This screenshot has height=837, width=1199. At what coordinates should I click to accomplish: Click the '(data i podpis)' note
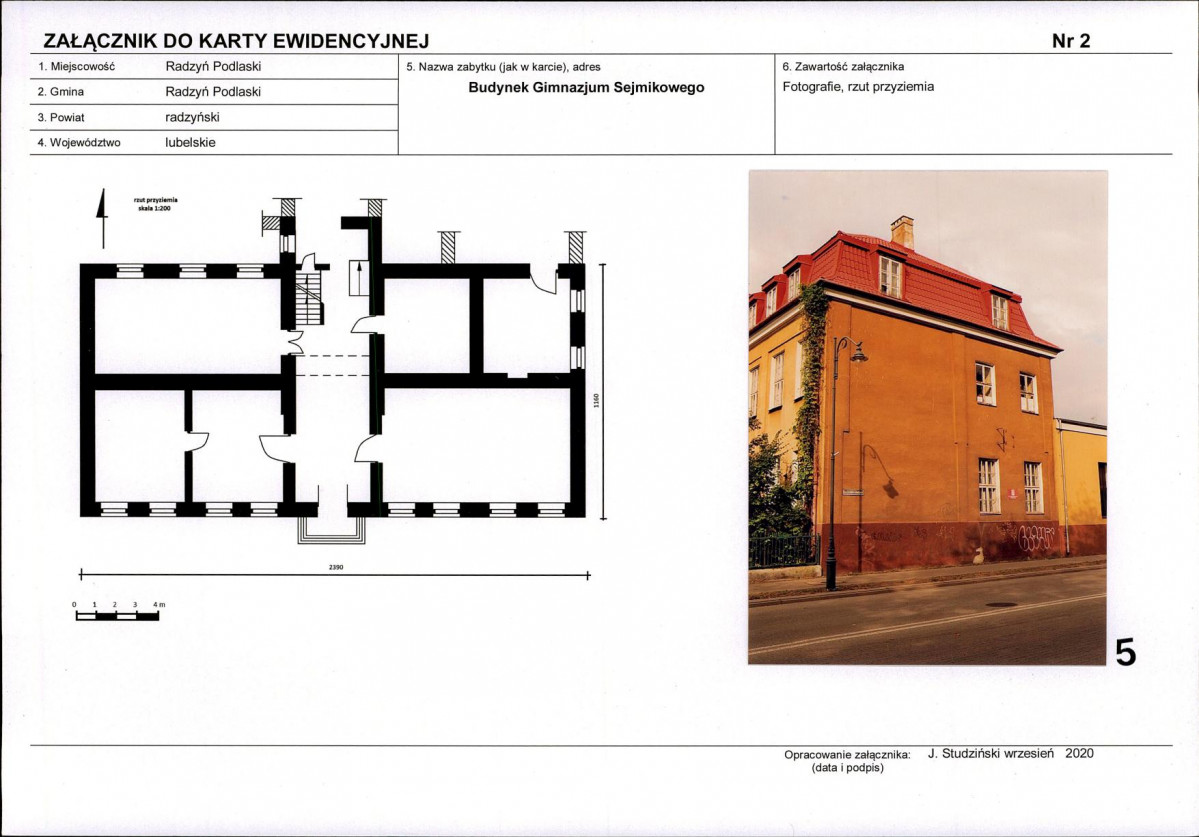pyautogui.click(x=847, y=767)
